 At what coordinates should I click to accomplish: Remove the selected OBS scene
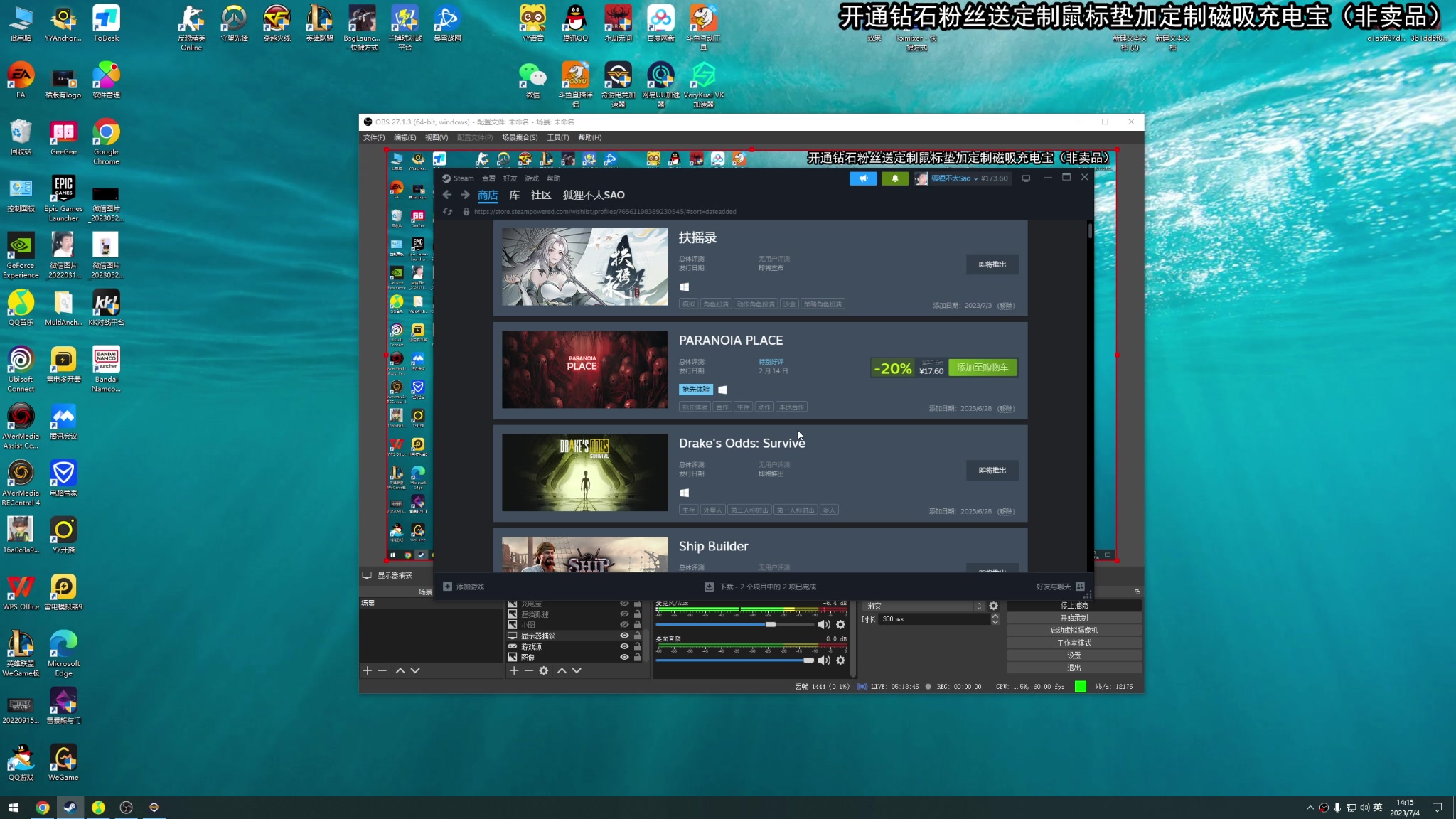tap(382, 670)
